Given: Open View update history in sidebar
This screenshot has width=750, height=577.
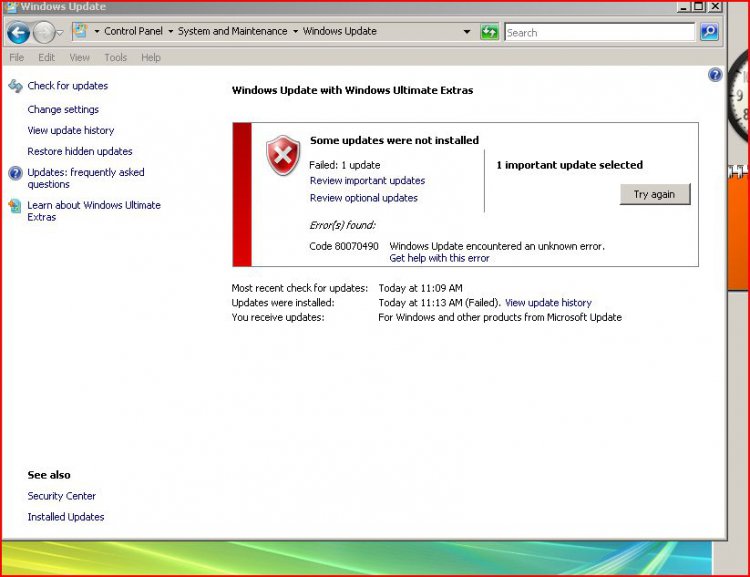Looking at the screenshot, I should click(71, 130).
